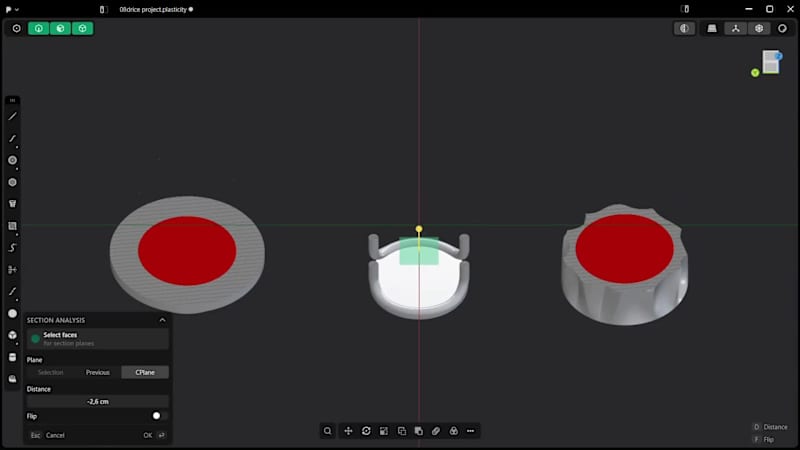Screen dimensions: 800x450
Task: Toggle the solid selection mode green button
Action: coord(82,29)
